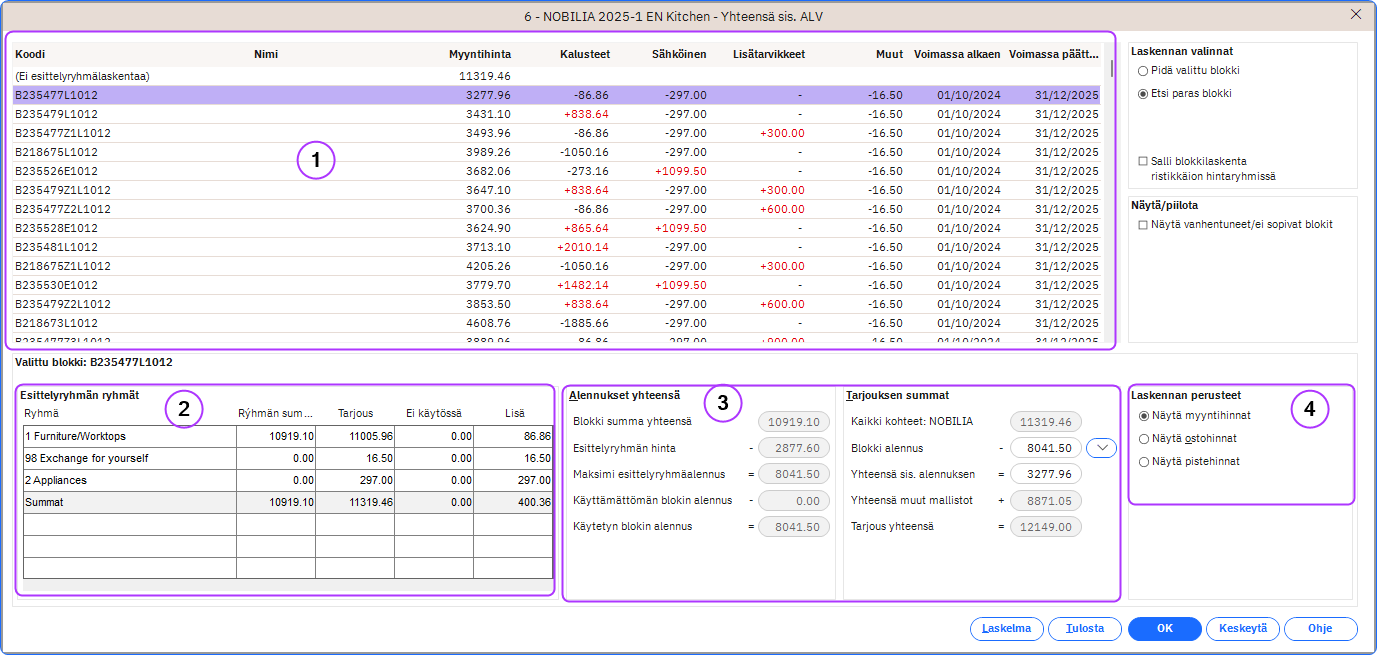Check 'Näytä vanhentuneet/ei sopivat blokit'
1377x655 pixels.
point(1143,225)
